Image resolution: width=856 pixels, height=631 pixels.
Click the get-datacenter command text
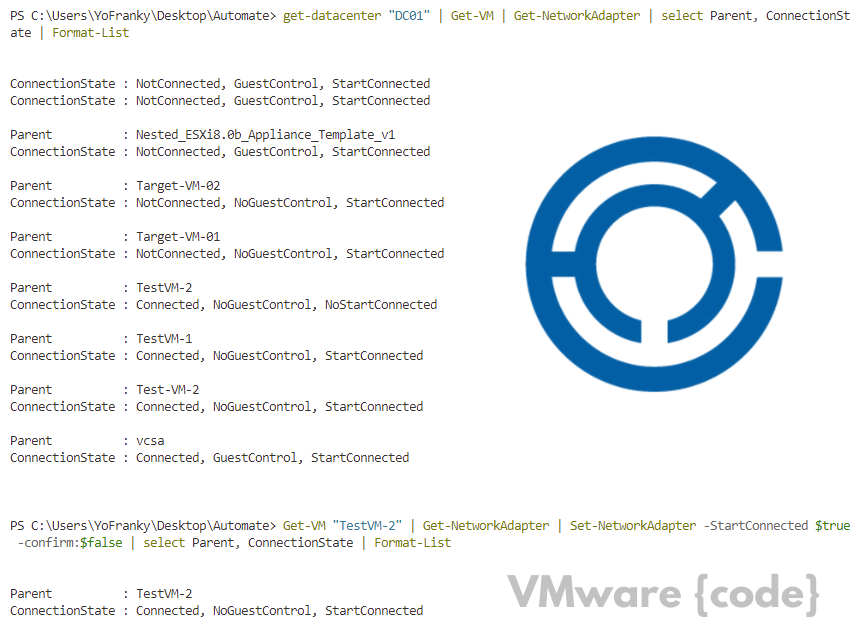(x=332, y=16)
